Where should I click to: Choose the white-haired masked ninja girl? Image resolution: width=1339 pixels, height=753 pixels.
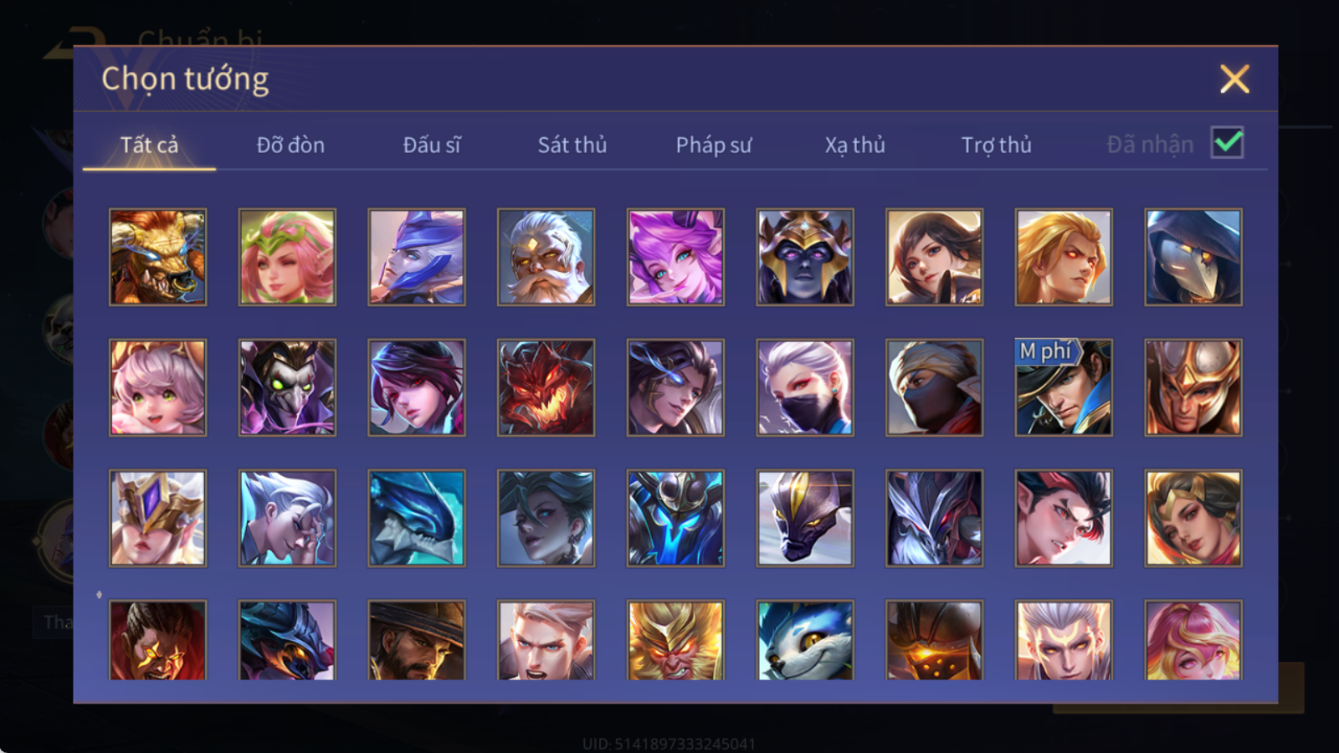click(805, 388)
